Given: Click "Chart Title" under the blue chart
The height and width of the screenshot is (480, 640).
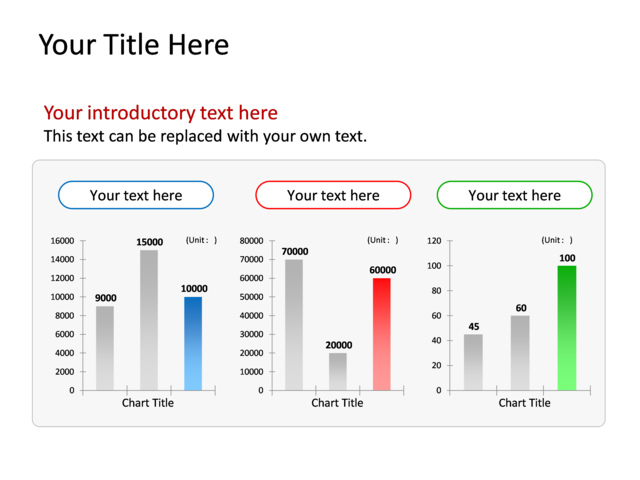Looking at the screenshot, I should (x=148, y=403).
